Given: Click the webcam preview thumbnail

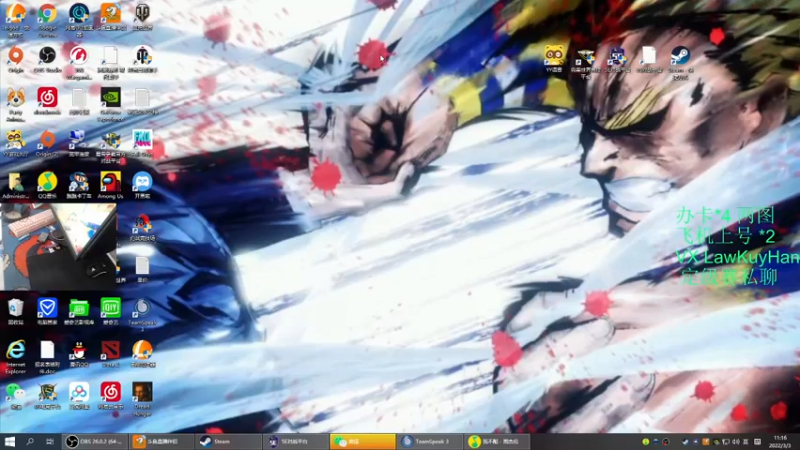Looking at the screenshot, I should click(58, 246).
